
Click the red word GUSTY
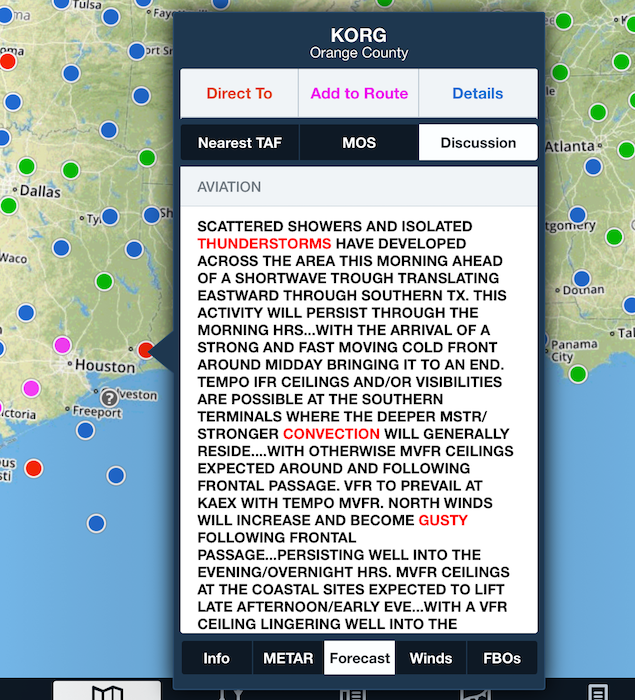point(443,521)
